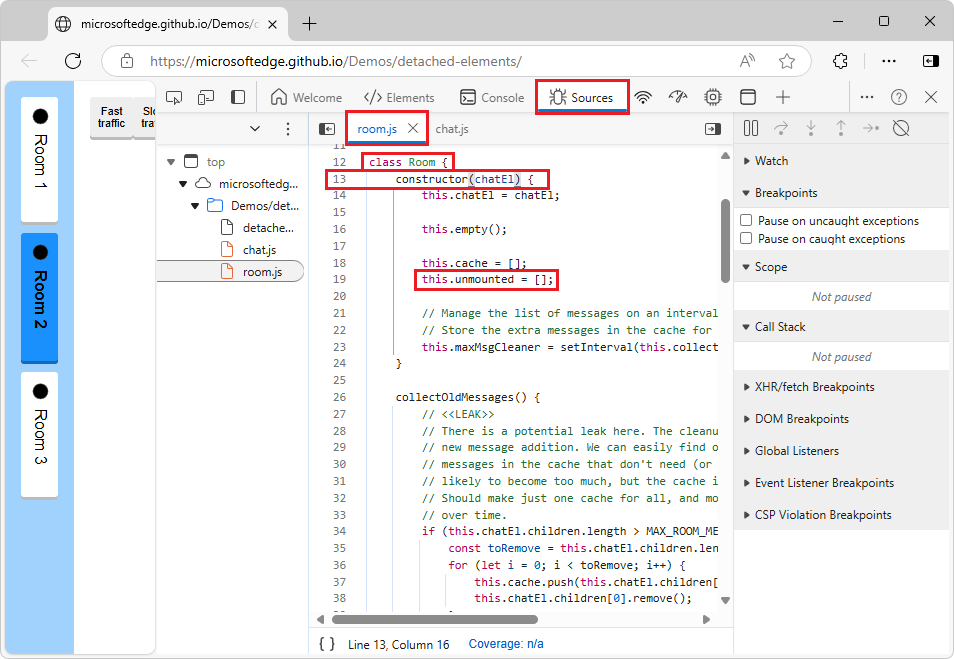Open network conditions wifi icon
This screenshot has height=659, width=954.
click(643, 95)
